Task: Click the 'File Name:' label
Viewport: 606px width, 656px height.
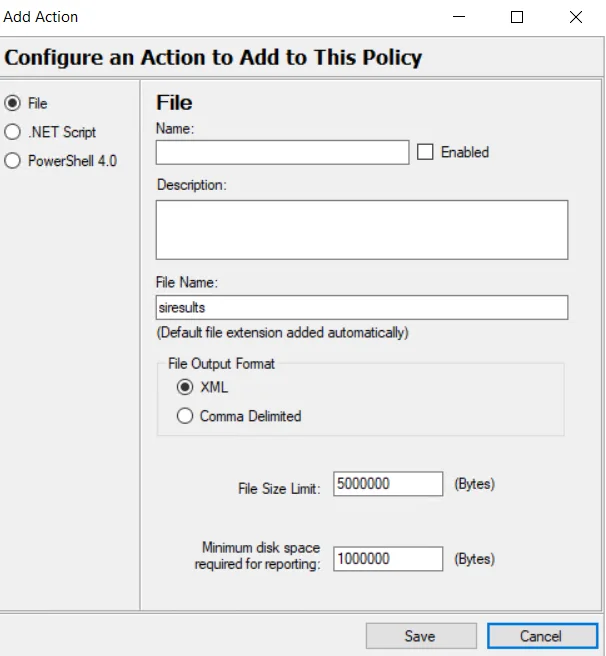Action: point(187,282)
